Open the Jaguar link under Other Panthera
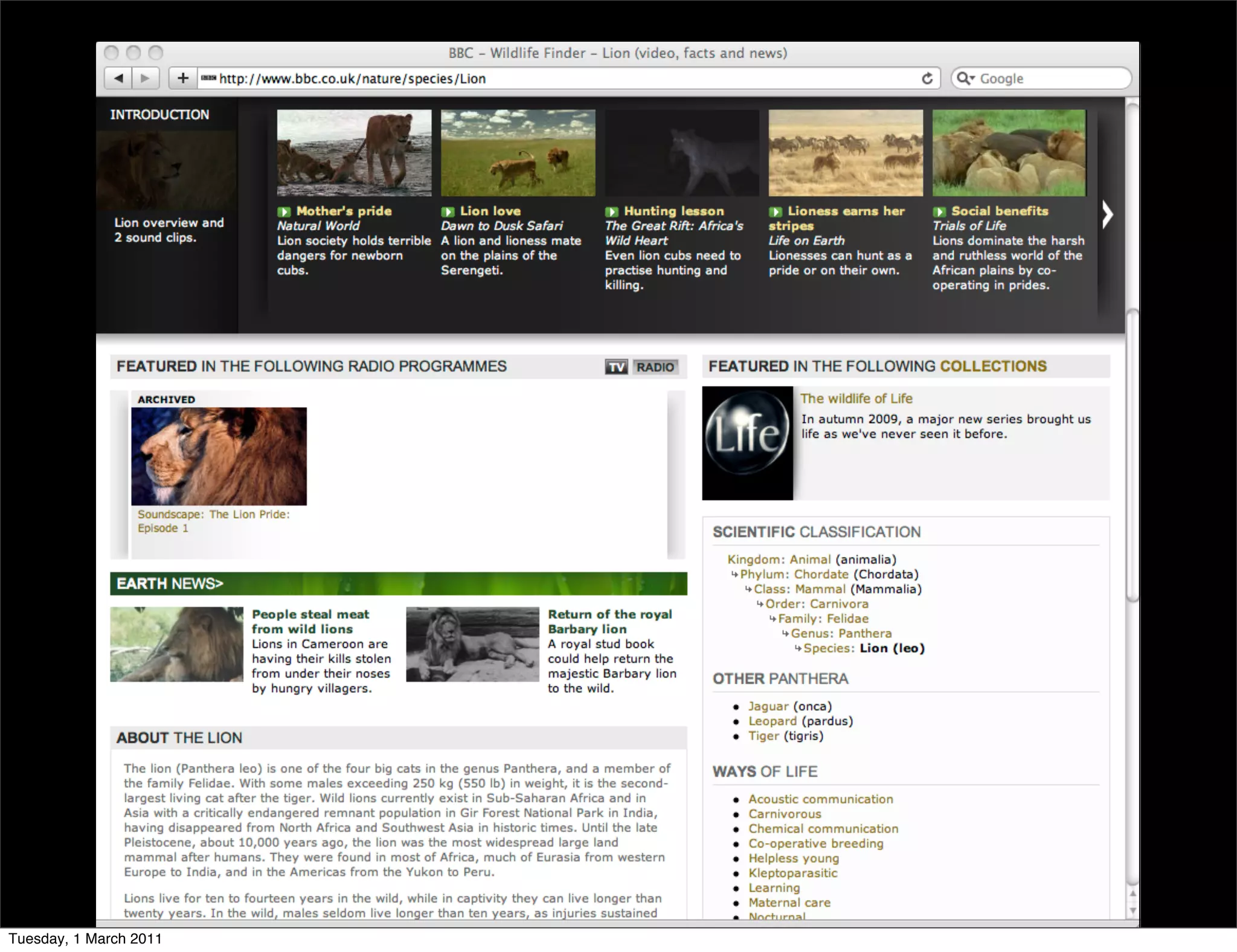The image size is (1237, 952). 768,706
